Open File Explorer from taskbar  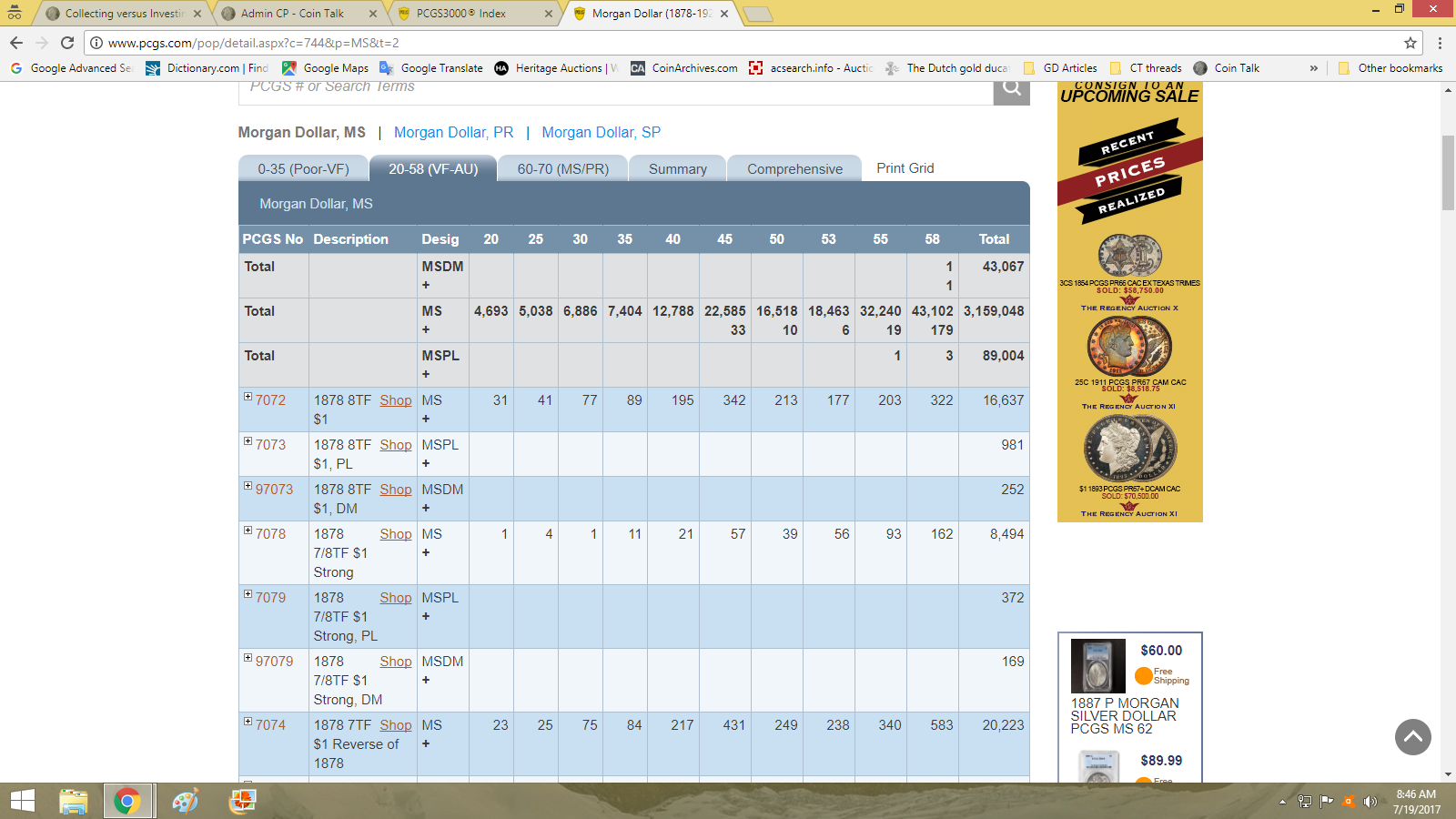74,801
